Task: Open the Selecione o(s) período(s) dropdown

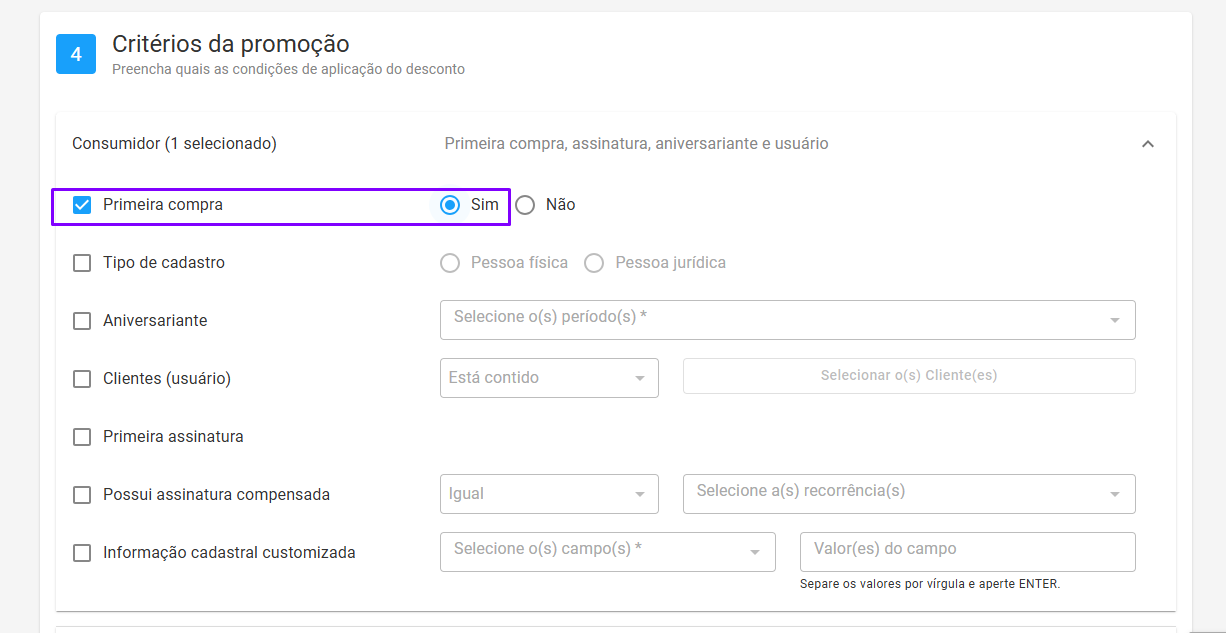Action: pyautogui.click(x=788, y=320)
